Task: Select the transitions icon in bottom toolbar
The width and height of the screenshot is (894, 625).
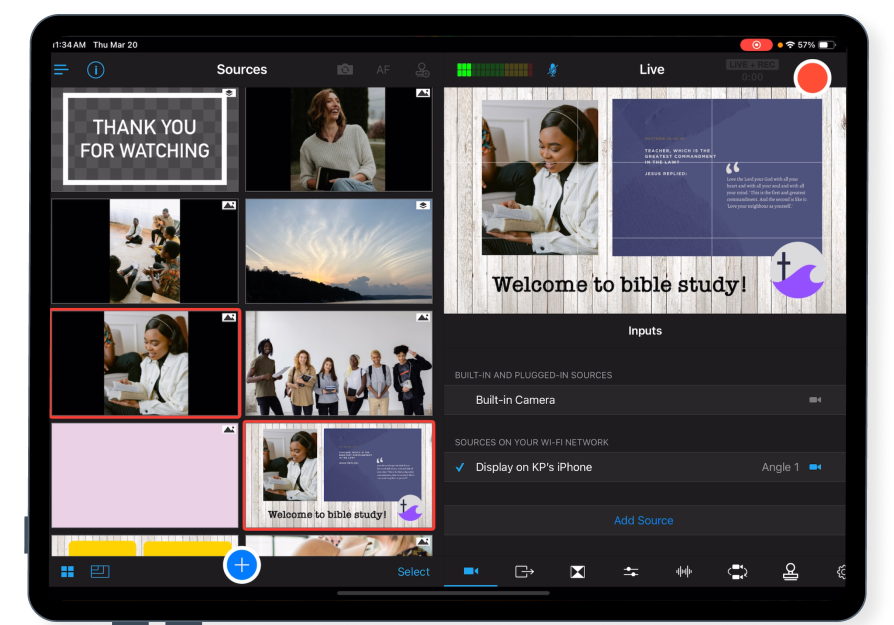Action: [577, 571]
